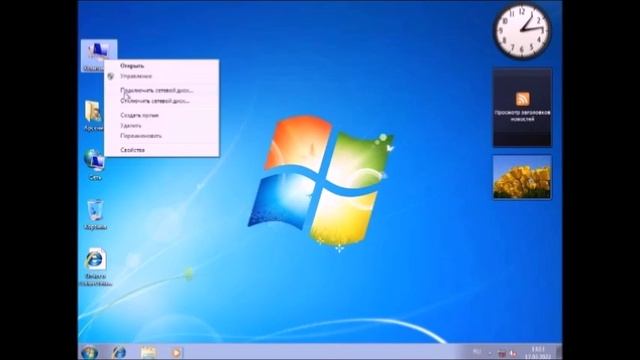Open the Start menu orb
This screenshot has height=360, width=640.
click(89, 352)
